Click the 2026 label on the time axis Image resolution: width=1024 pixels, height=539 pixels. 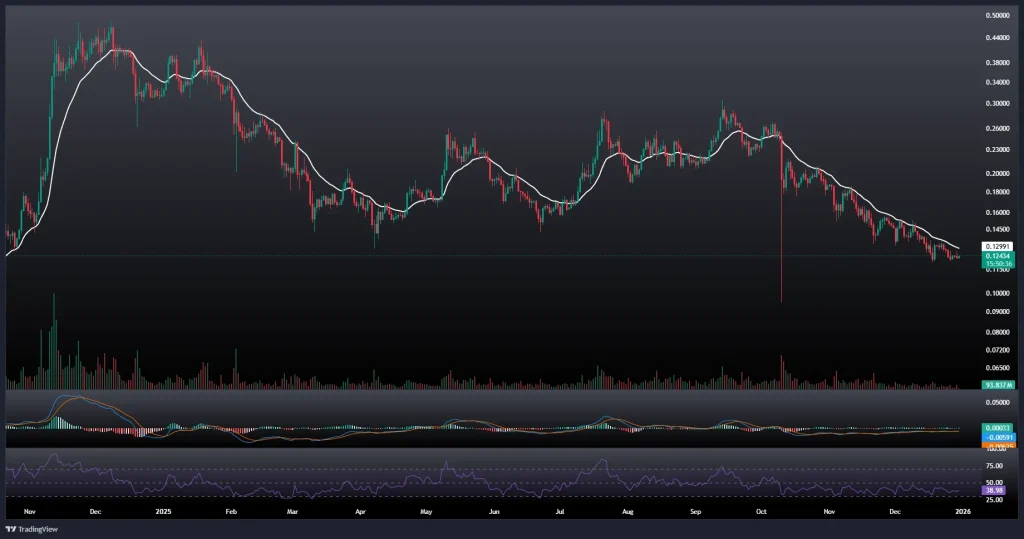point(962,510)
